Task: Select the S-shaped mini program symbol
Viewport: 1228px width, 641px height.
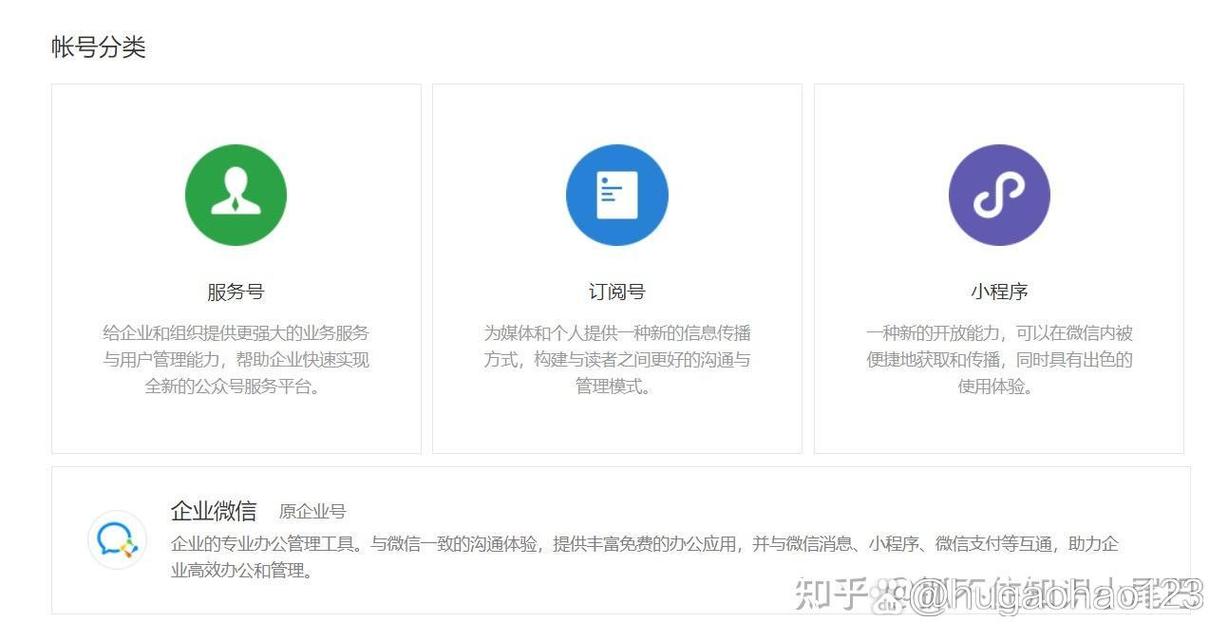Action: click(x=999, y=194)
